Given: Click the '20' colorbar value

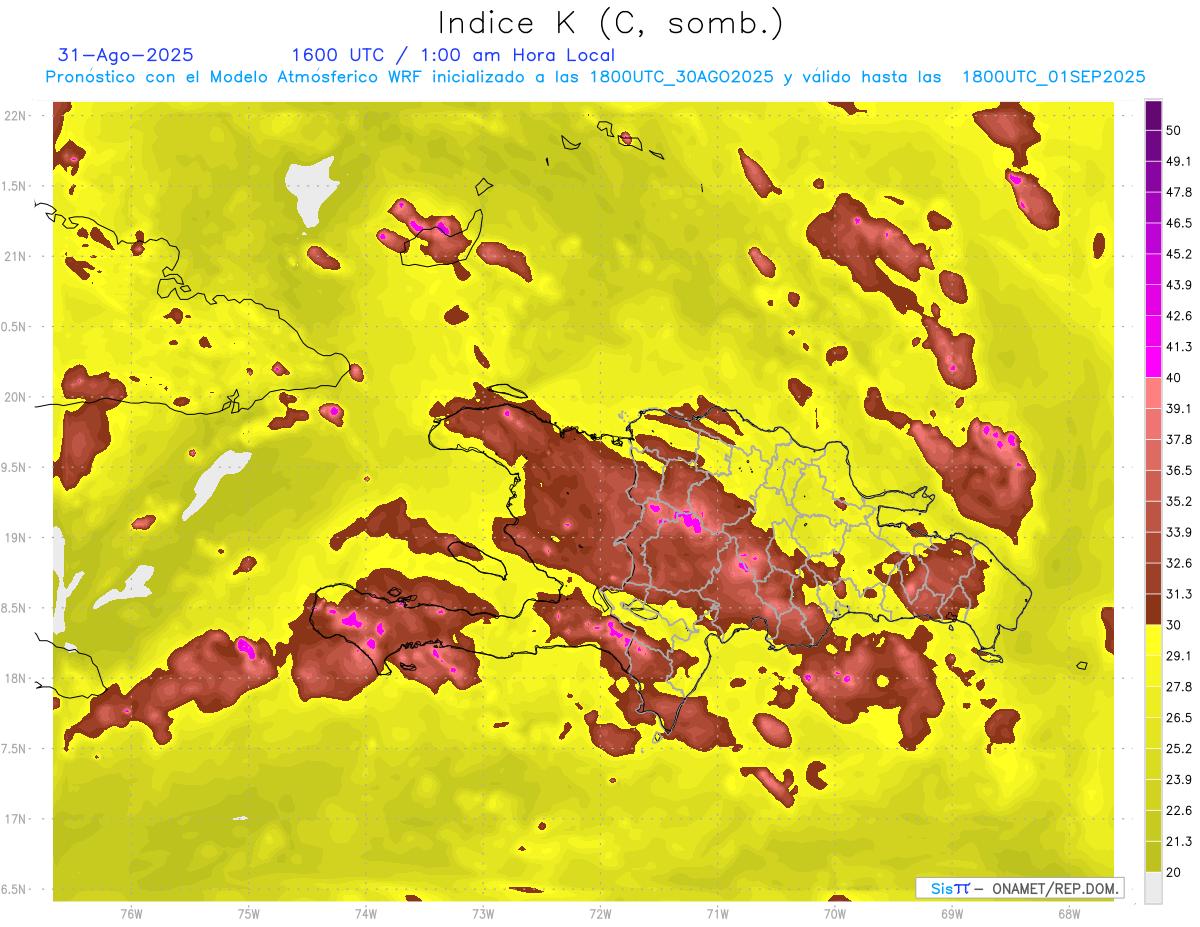Looking at the screenshot, I should (1174, 873).
